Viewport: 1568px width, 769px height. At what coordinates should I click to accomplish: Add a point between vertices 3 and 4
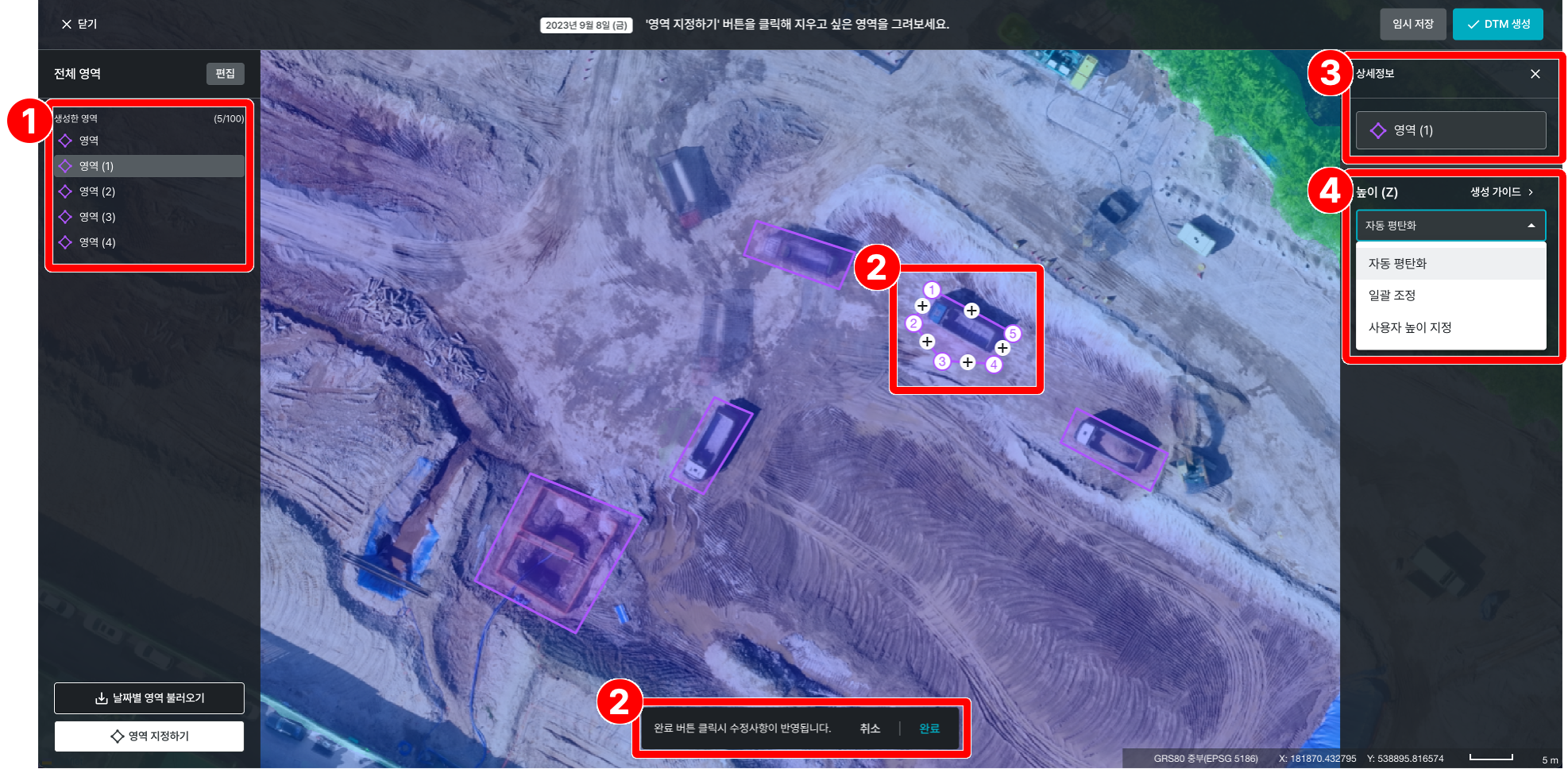(967, 362)
